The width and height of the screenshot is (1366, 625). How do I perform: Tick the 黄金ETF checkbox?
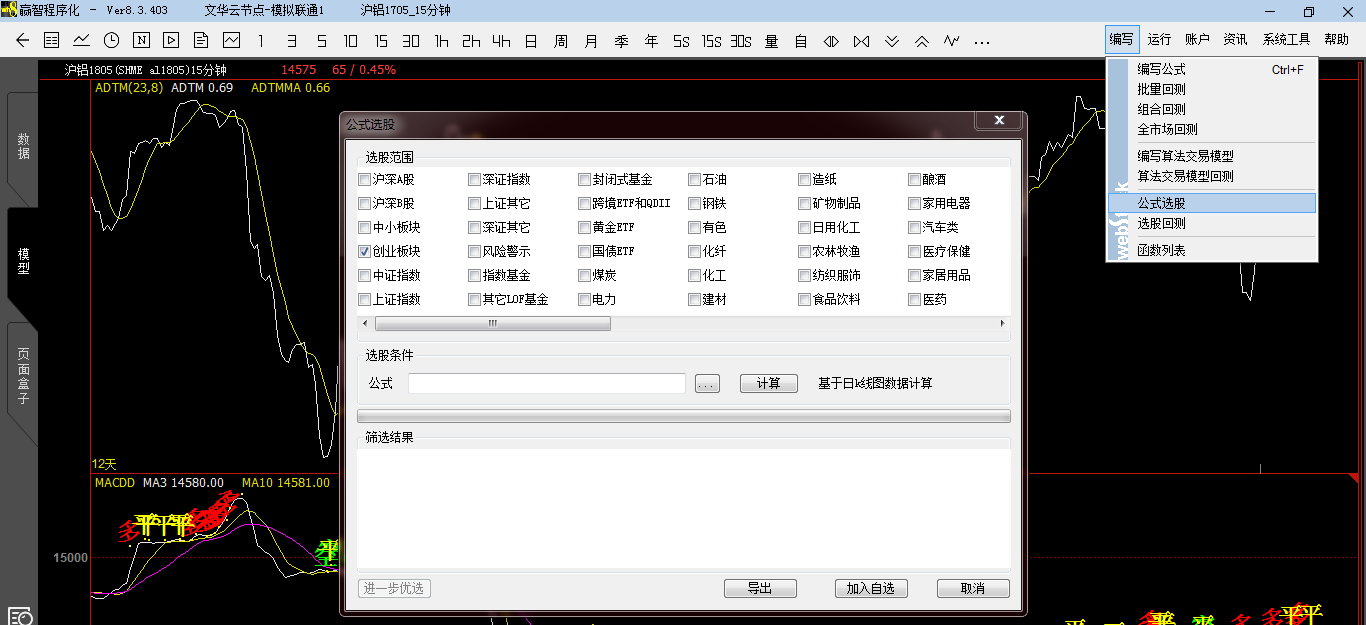[585, 228]
